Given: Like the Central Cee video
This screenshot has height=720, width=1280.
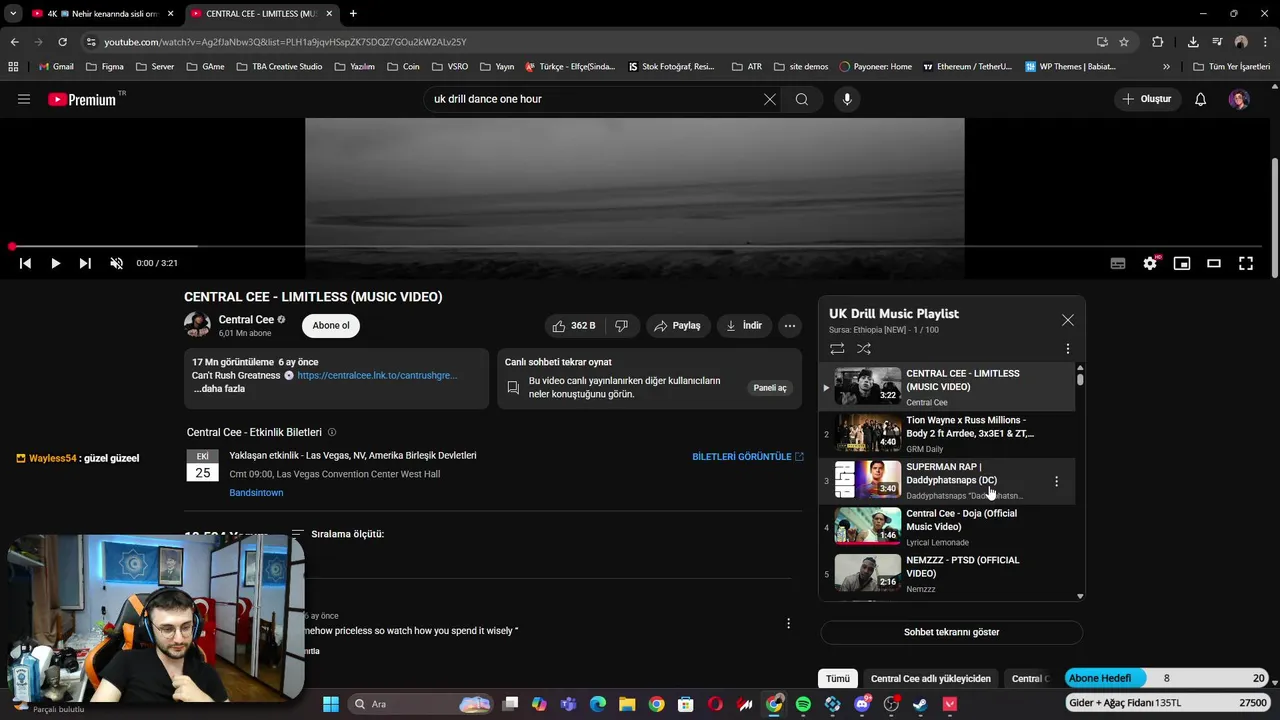Looking at the screenshot, I should click(x=574, y=325).
